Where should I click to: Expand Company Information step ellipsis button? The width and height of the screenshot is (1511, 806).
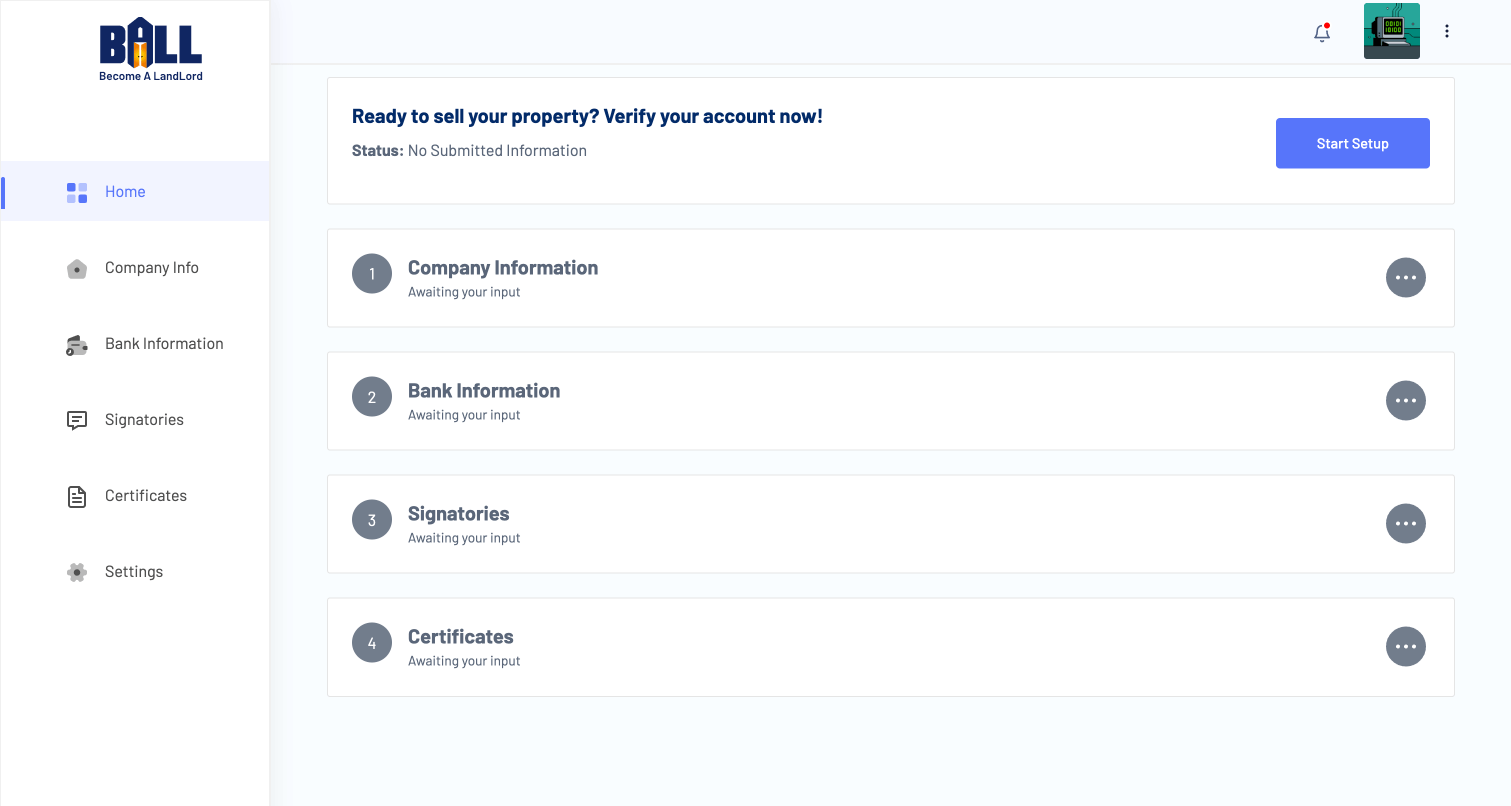pyautogui.click(x=1405, y=278)
